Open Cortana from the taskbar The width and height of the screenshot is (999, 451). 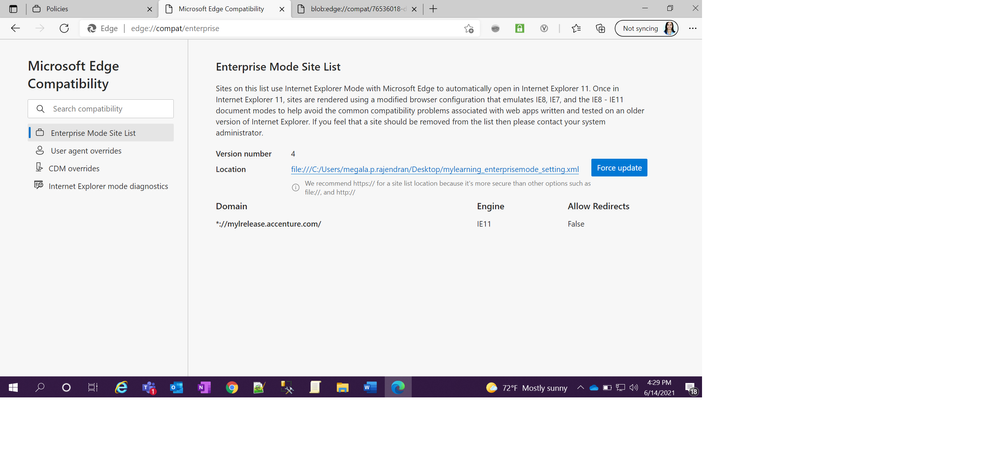[x=66, y=387]
